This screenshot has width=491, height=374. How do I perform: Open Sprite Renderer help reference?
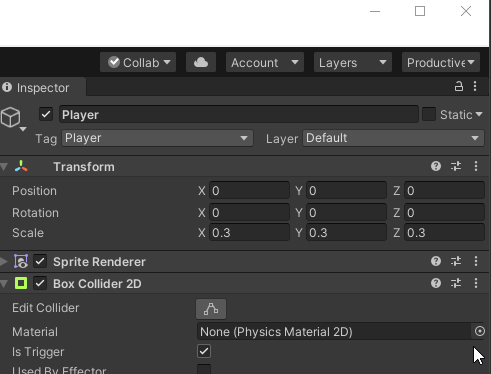pyautogui.click(x=436, y=261)
